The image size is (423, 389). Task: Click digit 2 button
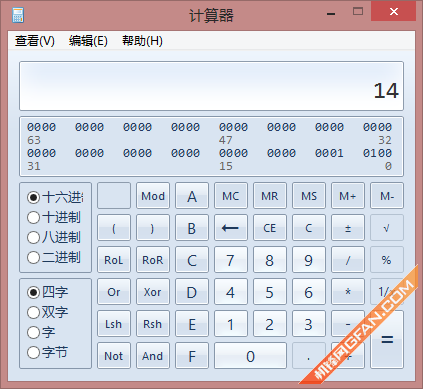pyautogui.click(x=270, y=324)
